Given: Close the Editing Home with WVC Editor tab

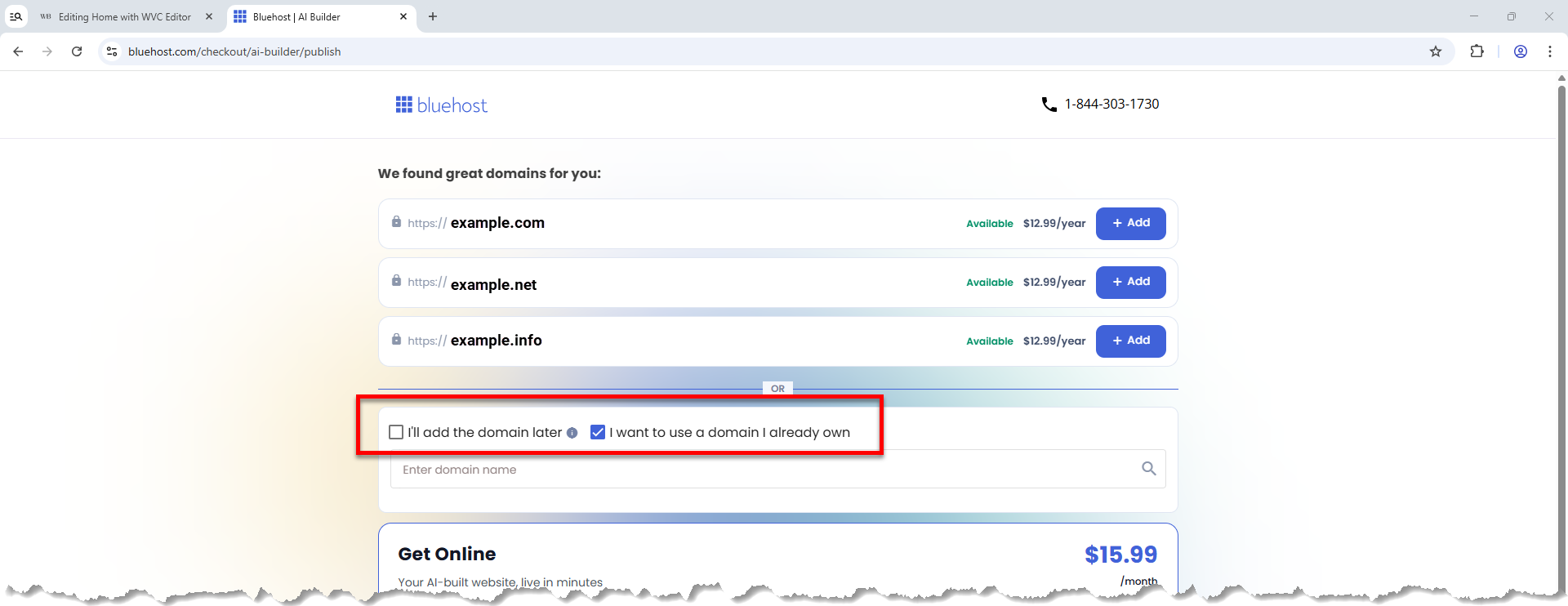Looking at the screenshot, I should (209, 16).
